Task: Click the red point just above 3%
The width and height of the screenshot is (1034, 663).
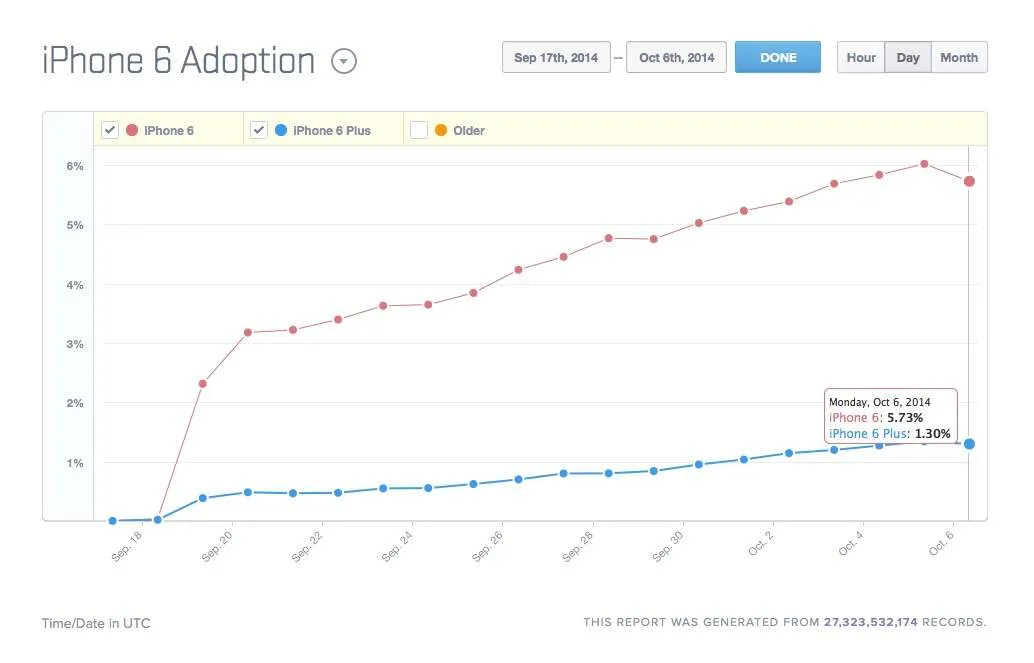Action: pyautogui.click(x=248, y=332)
